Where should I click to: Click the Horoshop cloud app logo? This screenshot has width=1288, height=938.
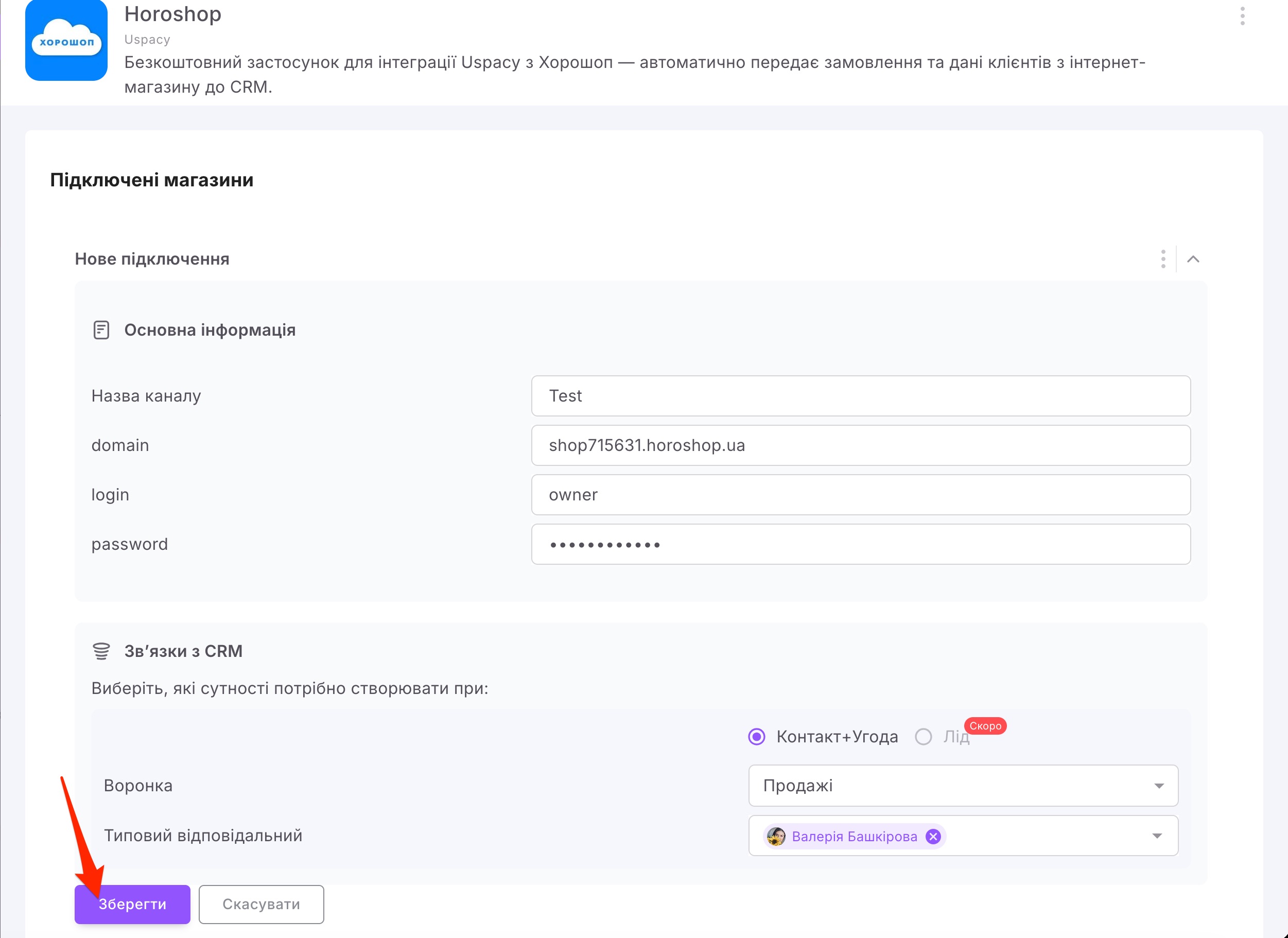click(66, 40)
